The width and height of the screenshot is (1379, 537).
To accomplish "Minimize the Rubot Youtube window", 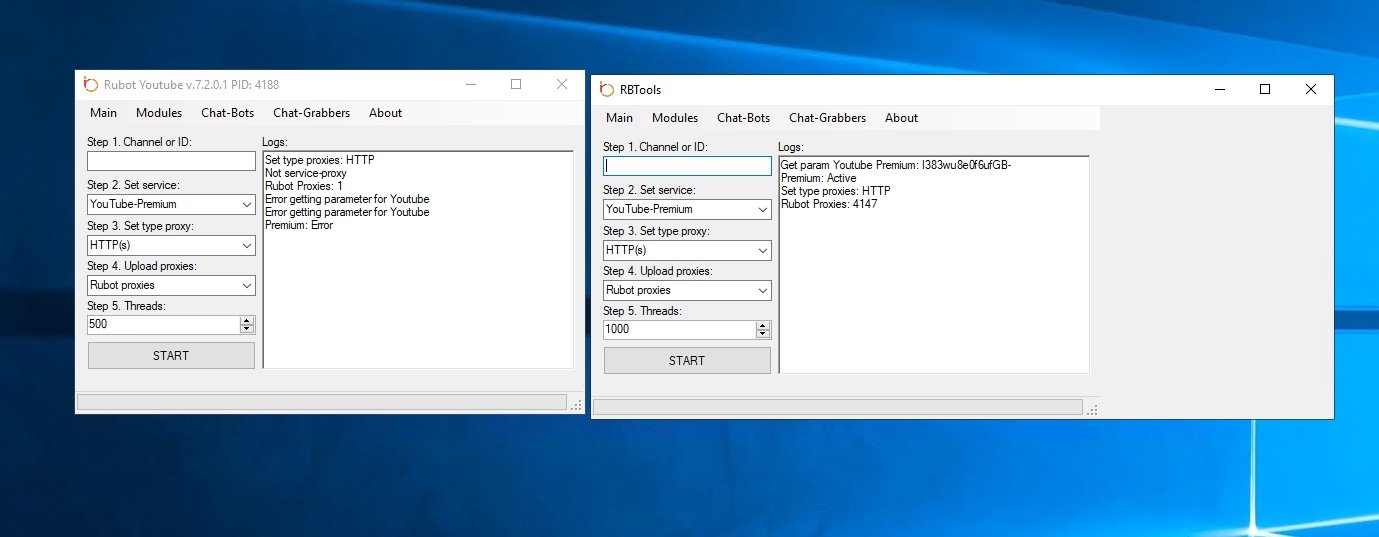I will point(471,85).
